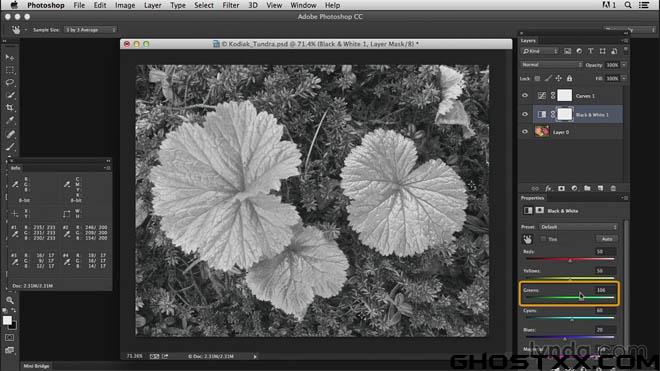Adjust the Reds slider
Screen dimensions: 660x371
pyautogui.click(x=570, y=260)
